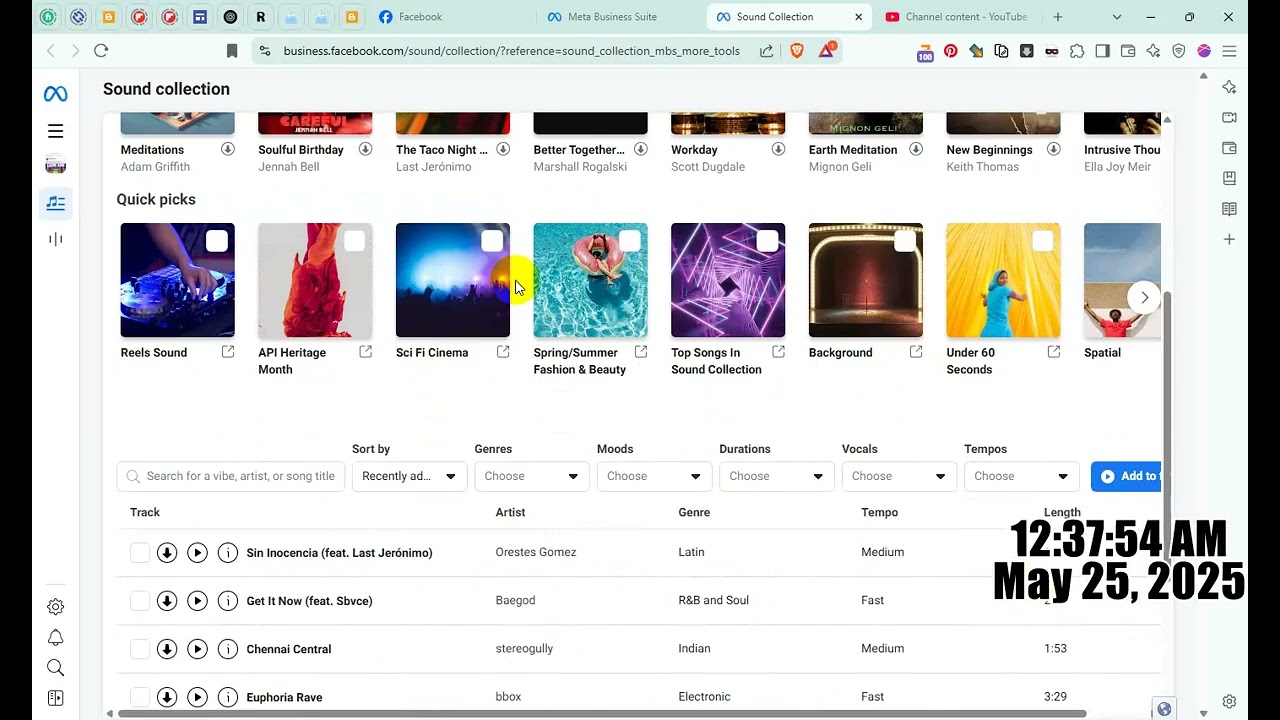Open API Heritage Month external link icon
This screenshot has width=1280, height=720.
point(365,352)
